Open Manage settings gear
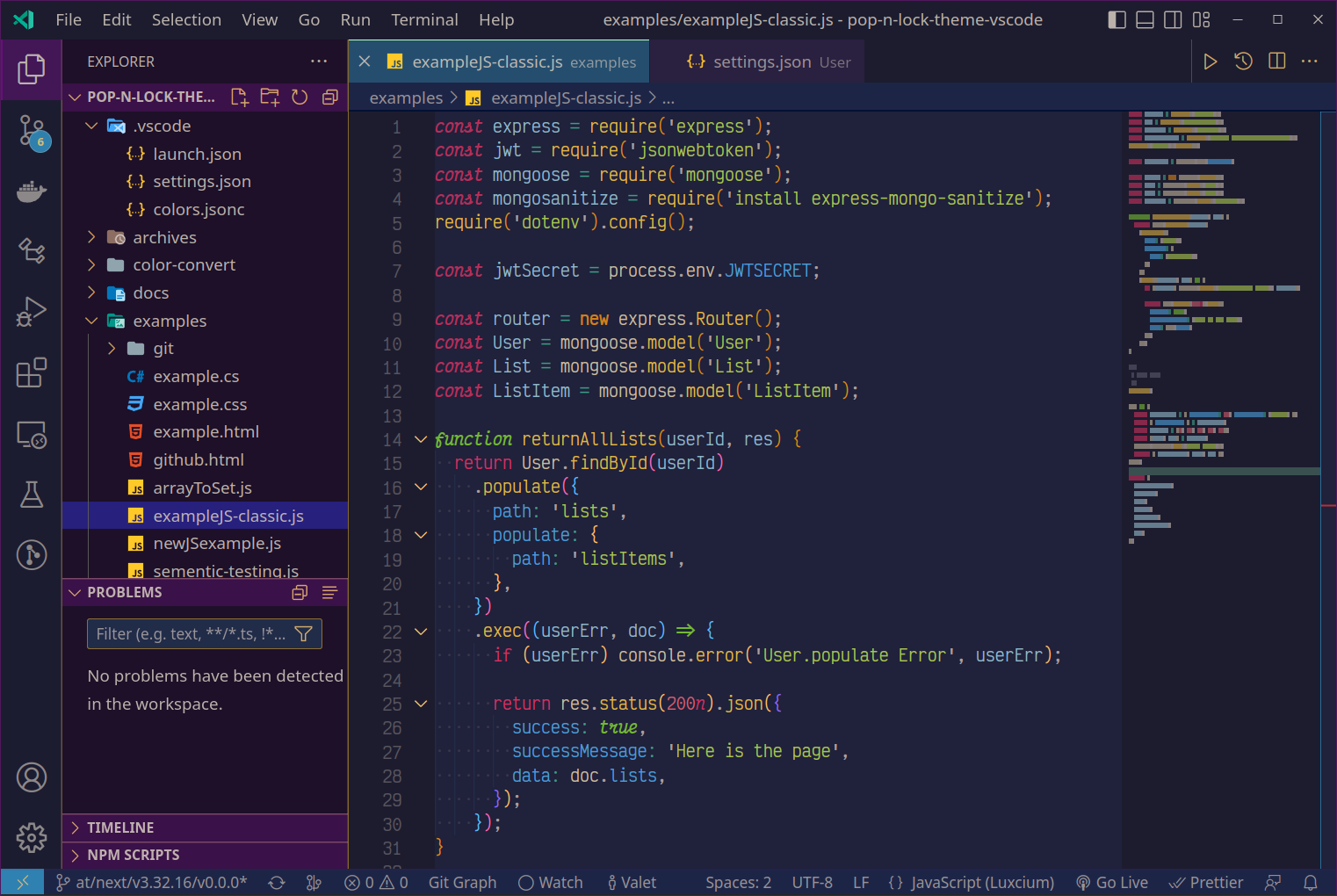 pos(31,837)
